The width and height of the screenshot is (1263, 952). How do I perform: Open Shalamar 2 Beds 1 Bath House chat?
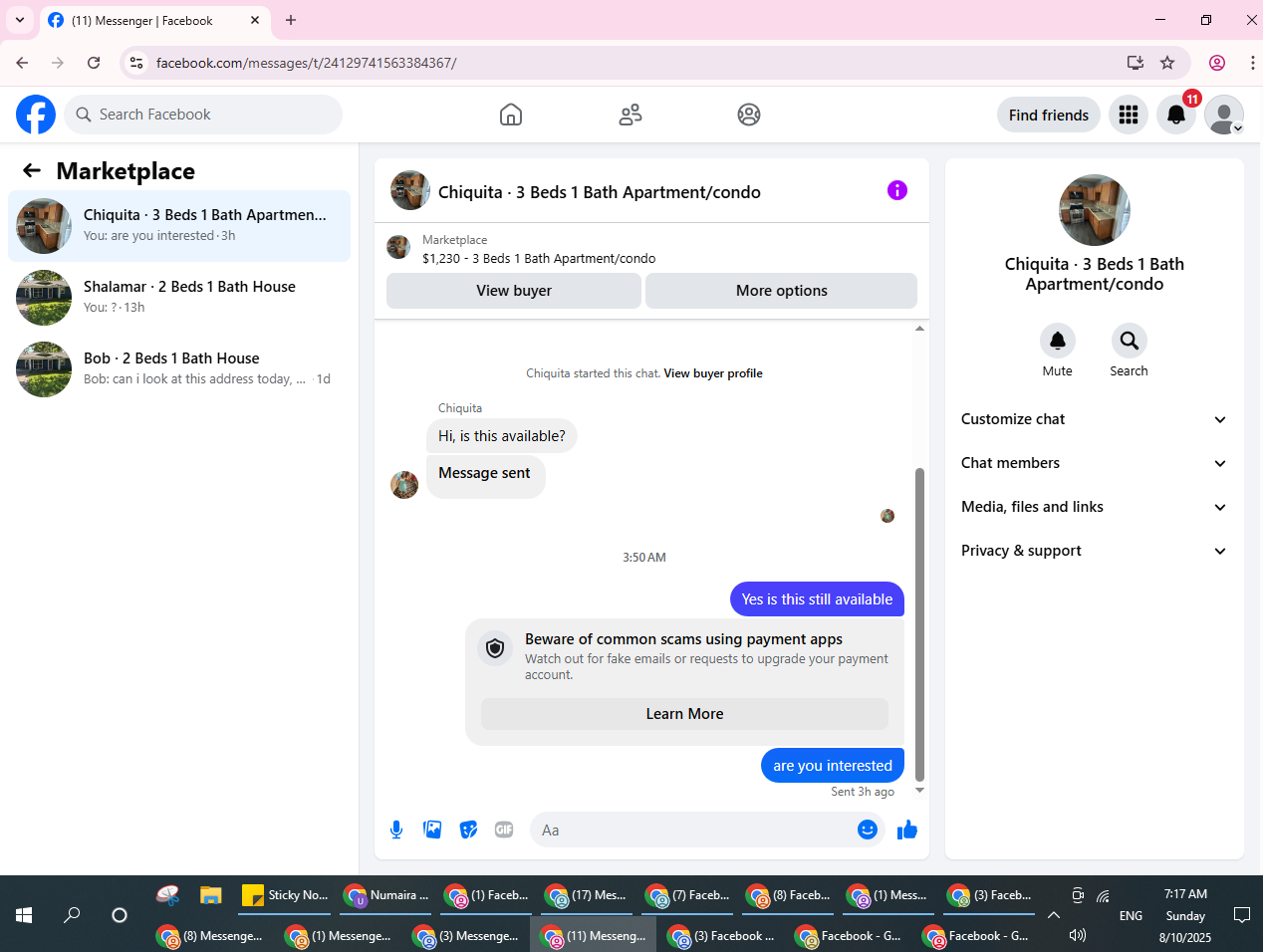tap(179, 298)
